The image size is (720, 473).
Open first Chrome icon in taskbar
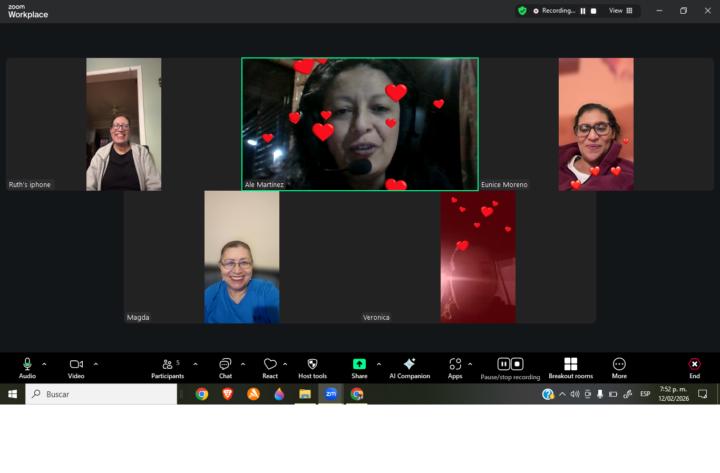[x=202, y=394]
